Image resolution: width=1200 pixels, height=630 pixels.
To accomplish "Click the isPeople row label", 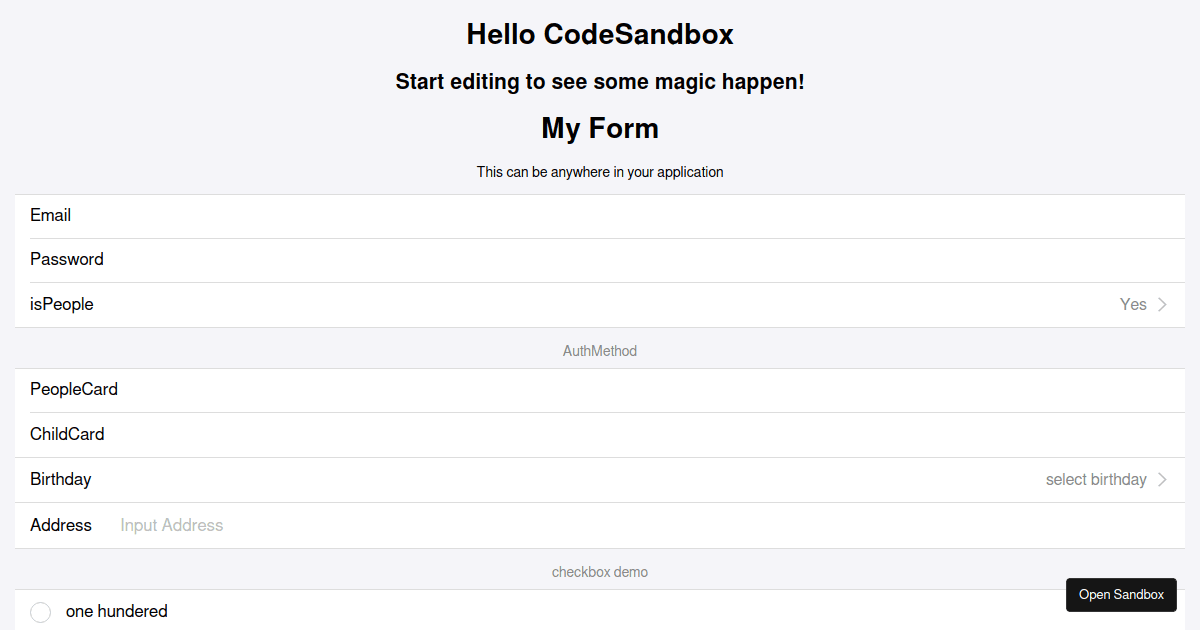I will 61,304.
